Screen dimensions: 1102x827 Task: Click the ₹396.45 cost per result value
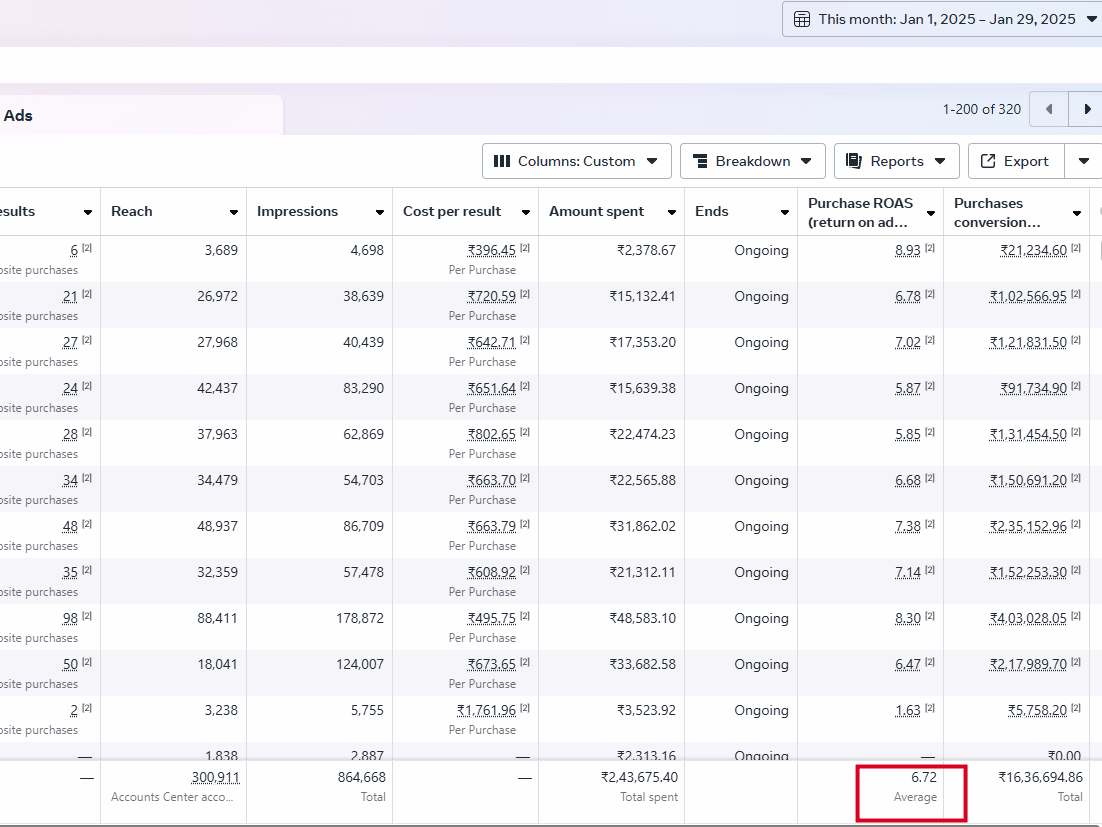[x=491, y=250]
